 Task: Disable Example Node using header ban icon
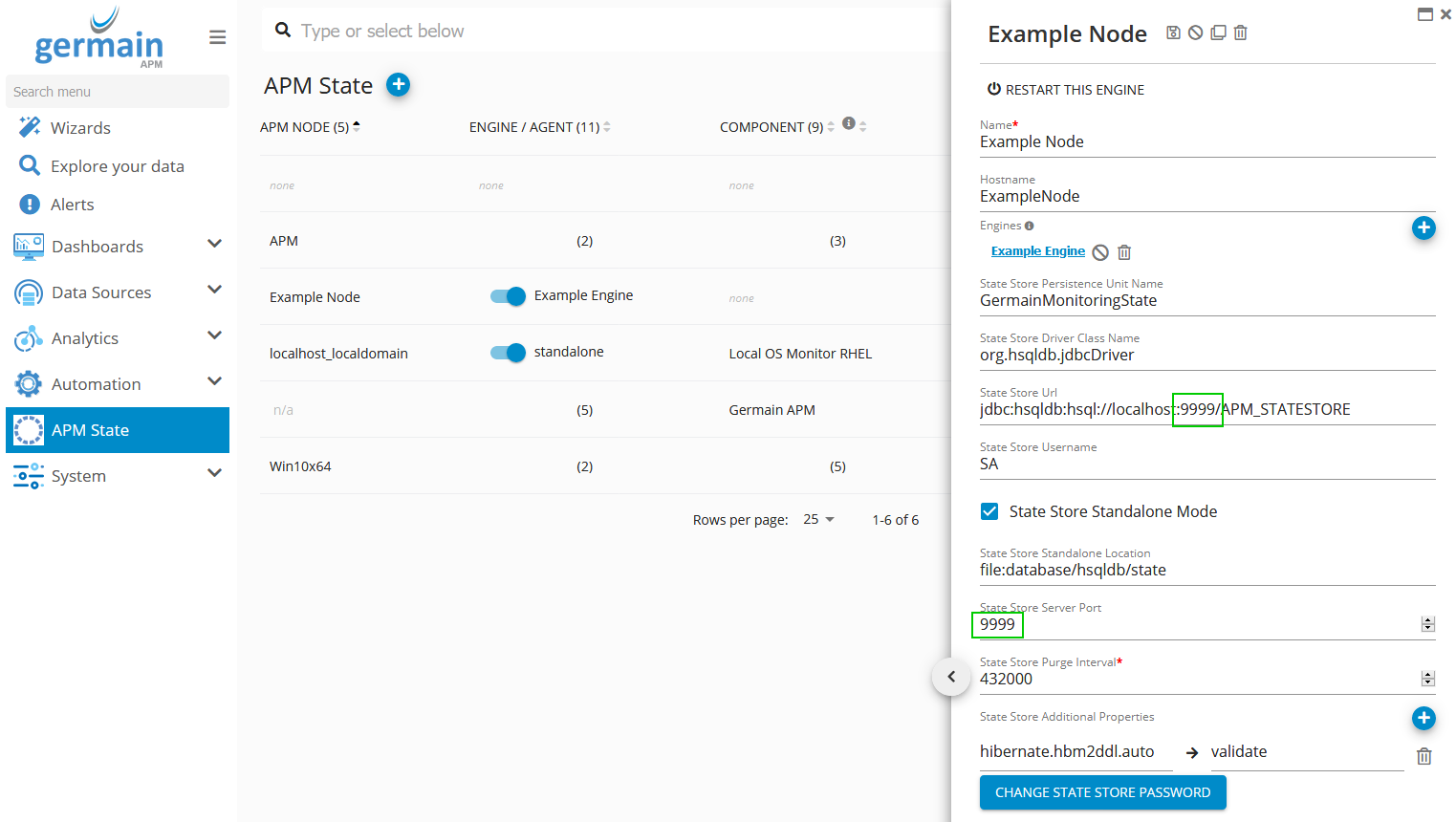point(1195,32)
